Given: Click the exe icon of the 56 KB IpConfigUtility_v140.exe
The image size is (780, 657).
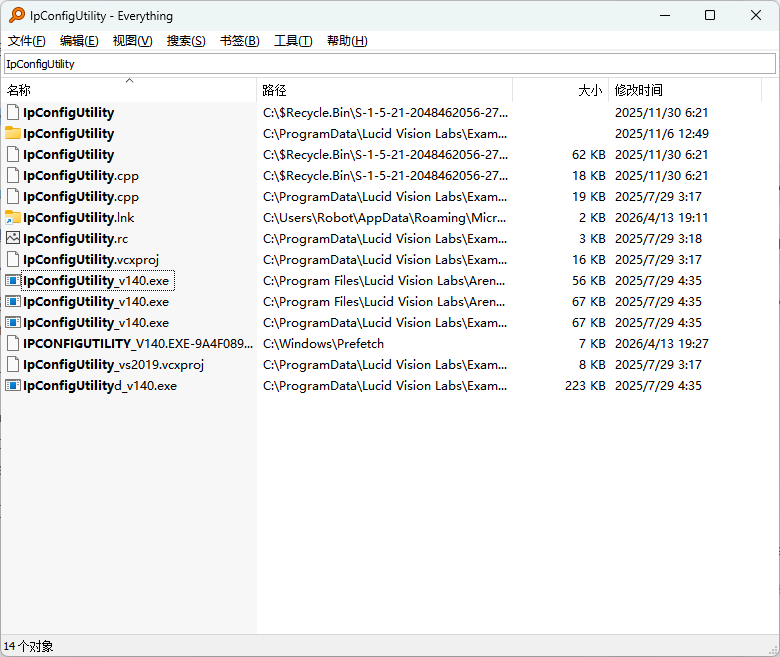Looking at the screenshot, I should [x=13, y=281].
